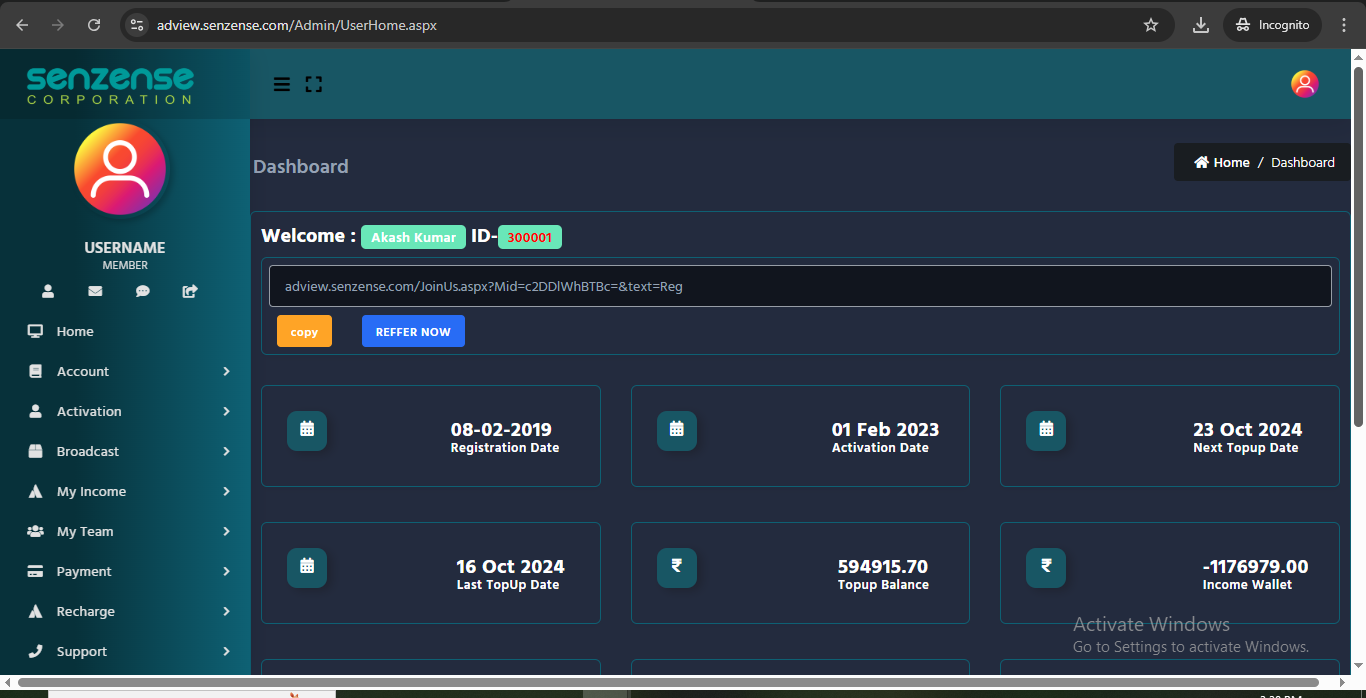Click the Recharge icon in sidebar
1366x698 pixels.
(x=35, y=611)
